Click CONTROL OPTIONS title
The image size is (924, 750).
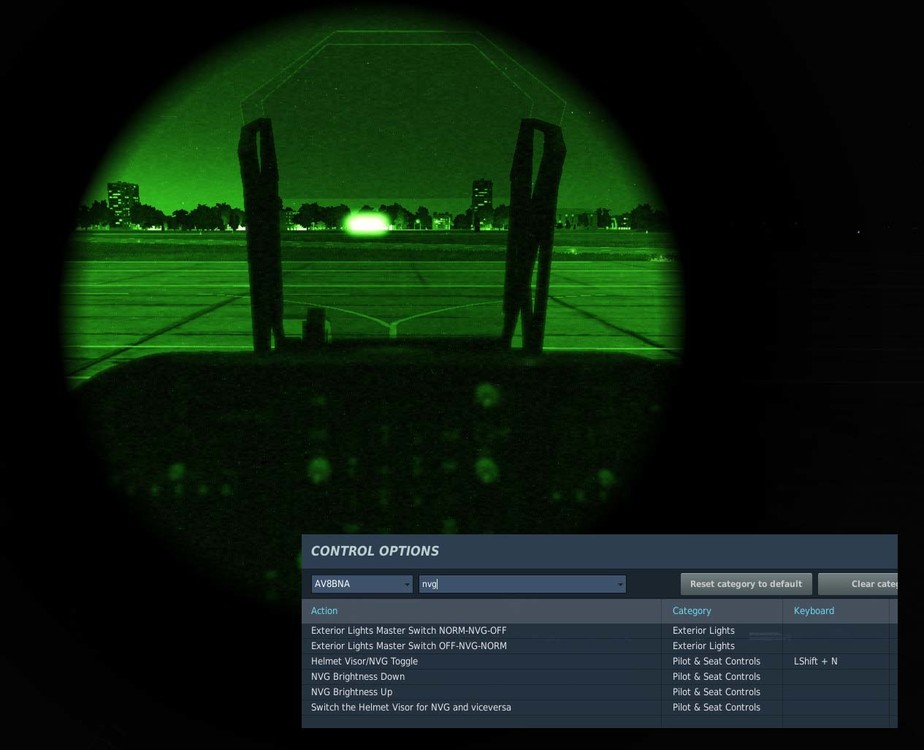(x=375, y=551)
